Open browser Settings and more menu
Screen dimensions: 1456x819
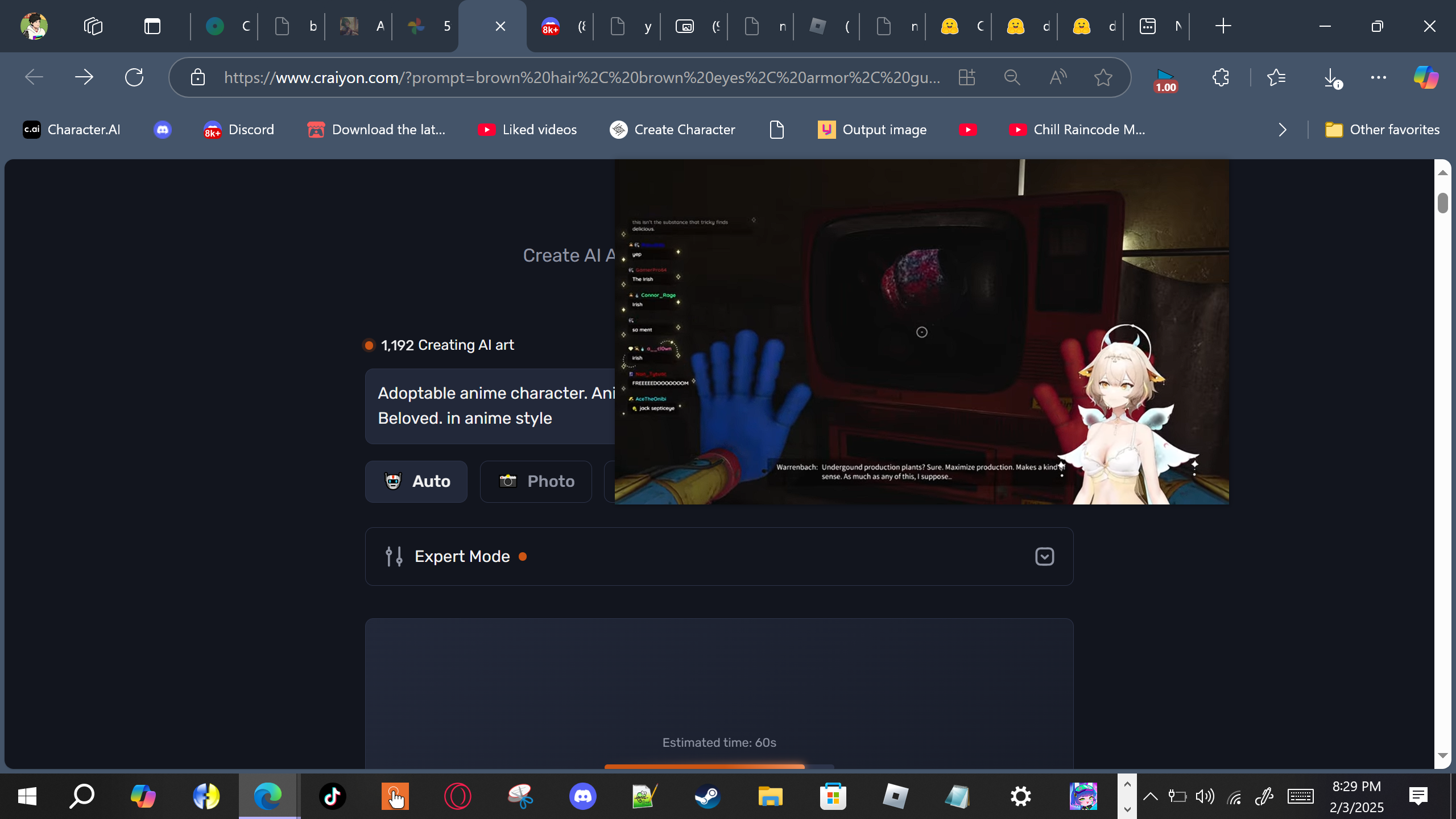1379,77
